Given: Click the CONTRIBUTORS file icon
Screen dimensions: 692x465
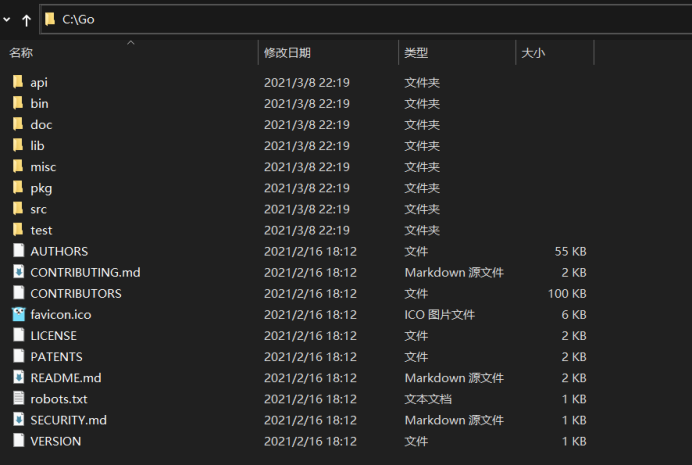Looking at the screenshot, I should tap(19, 293).
